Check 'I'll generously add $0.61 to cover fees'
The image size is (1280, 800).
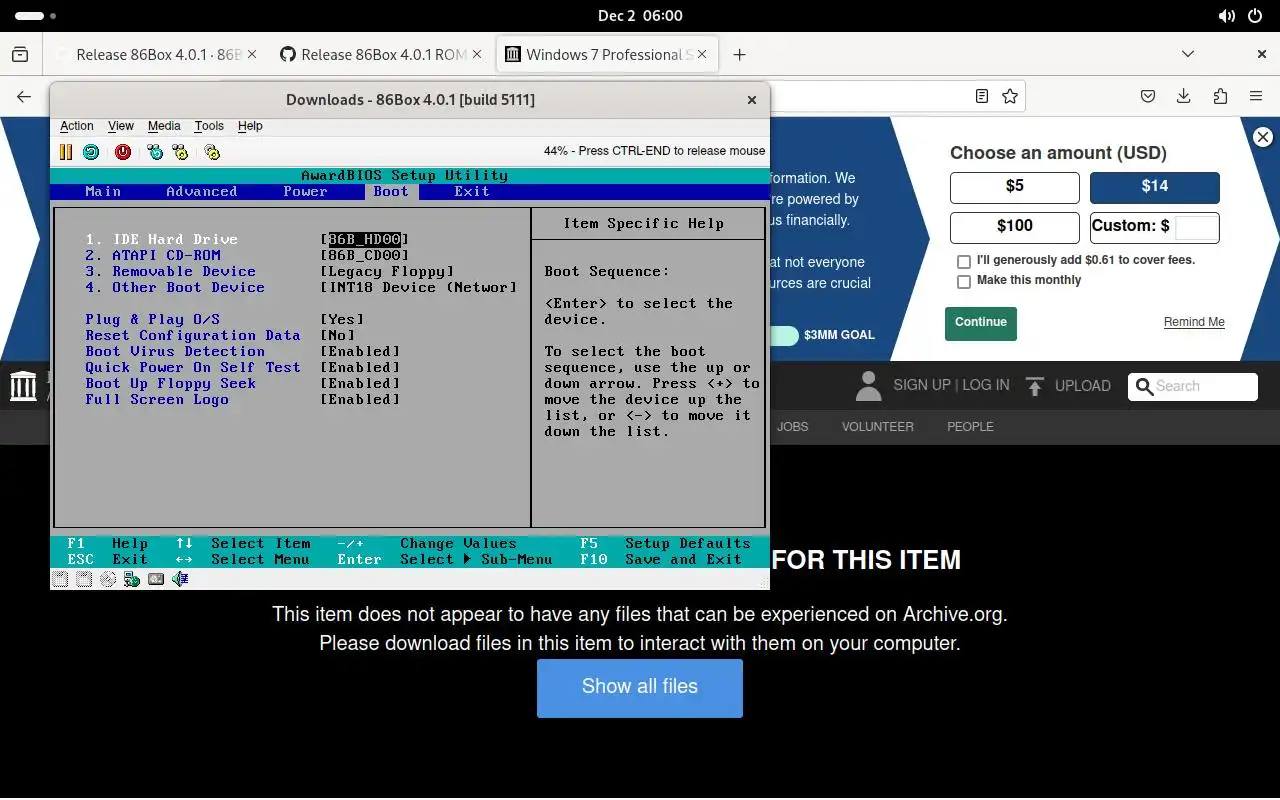964,261
